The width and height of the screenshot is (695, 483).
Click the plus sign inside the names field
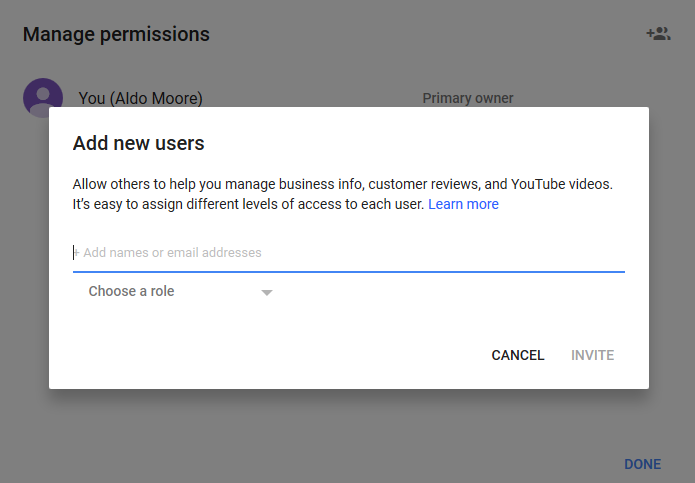pos(76,253)
